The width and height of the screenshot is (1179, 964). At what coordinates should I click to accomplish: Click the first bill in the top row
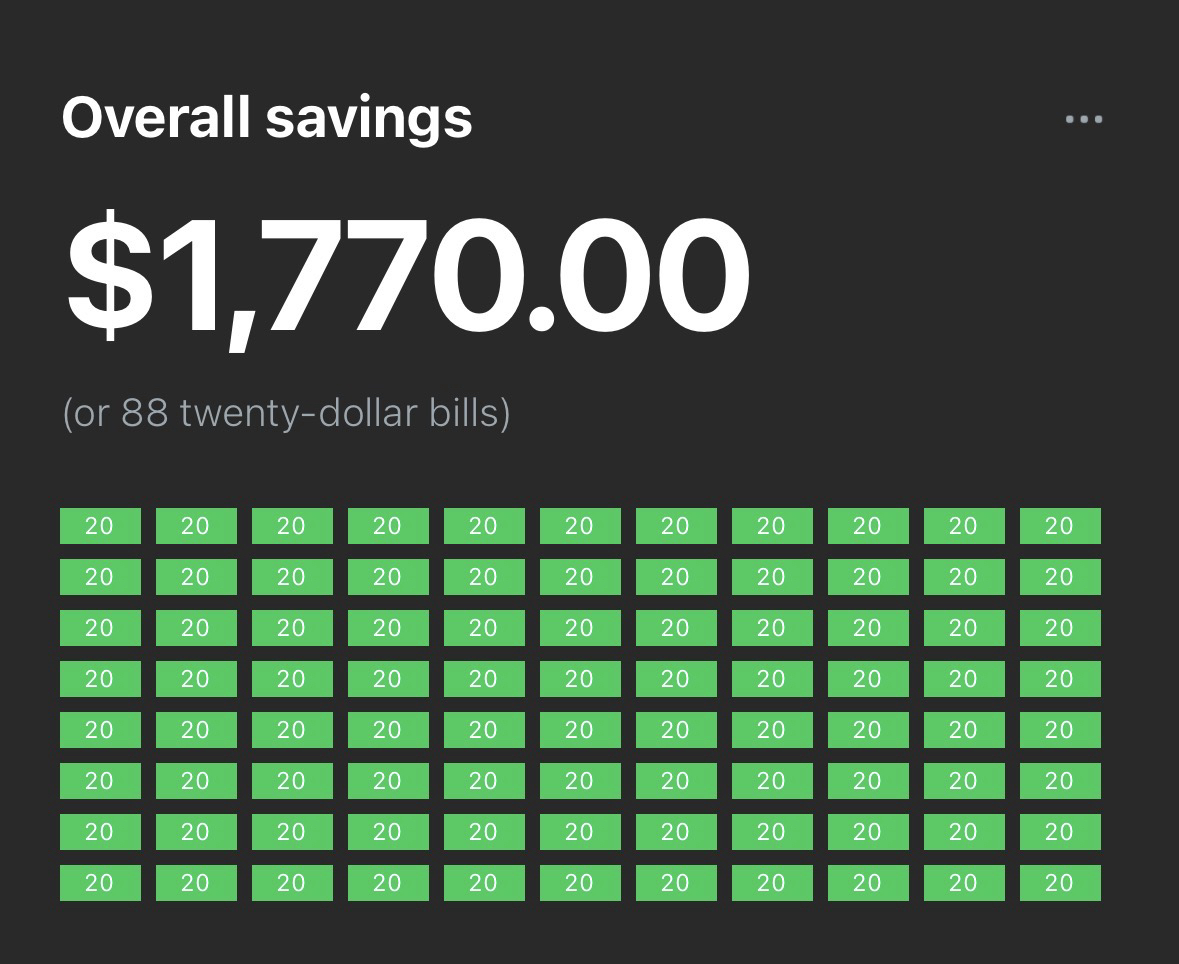100,526
